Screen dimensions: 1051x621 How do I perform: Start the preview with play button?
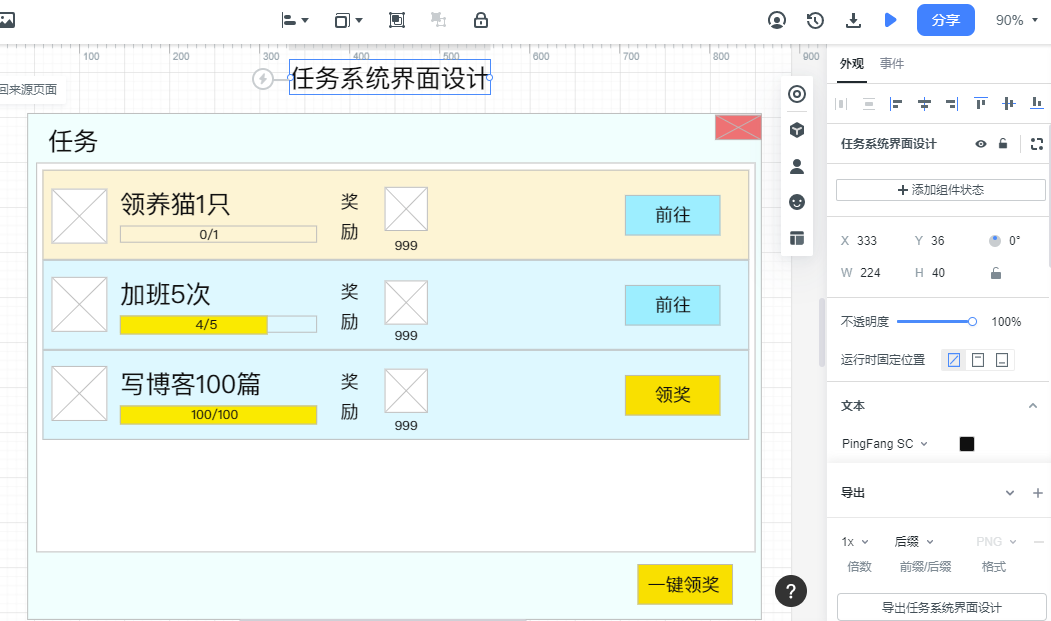click(x=891, y=20)
